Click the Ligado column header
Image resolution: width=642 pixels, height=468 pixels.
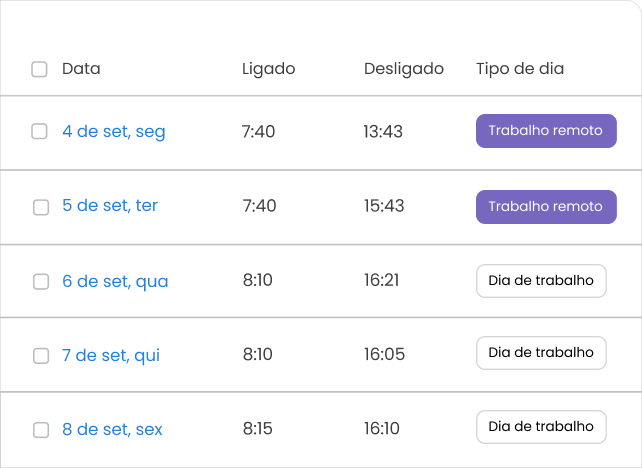point(268,69)
